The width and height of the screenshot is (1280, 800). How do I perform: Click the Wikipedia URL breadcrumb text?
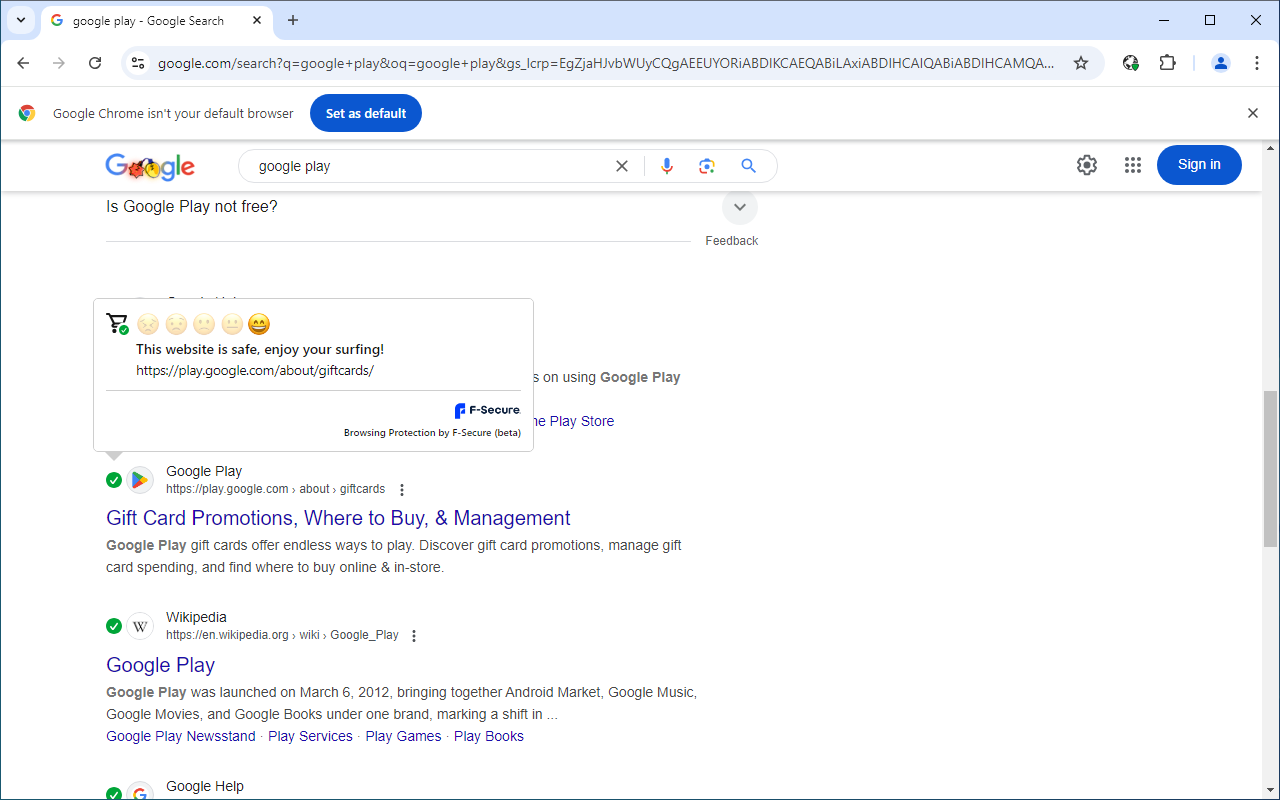click(x=282, y=635)
